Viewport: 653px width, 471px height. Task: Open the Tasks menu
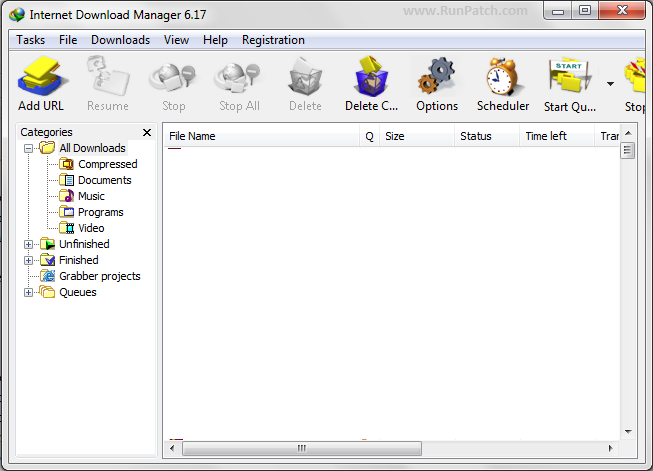[x=30, y=40]
